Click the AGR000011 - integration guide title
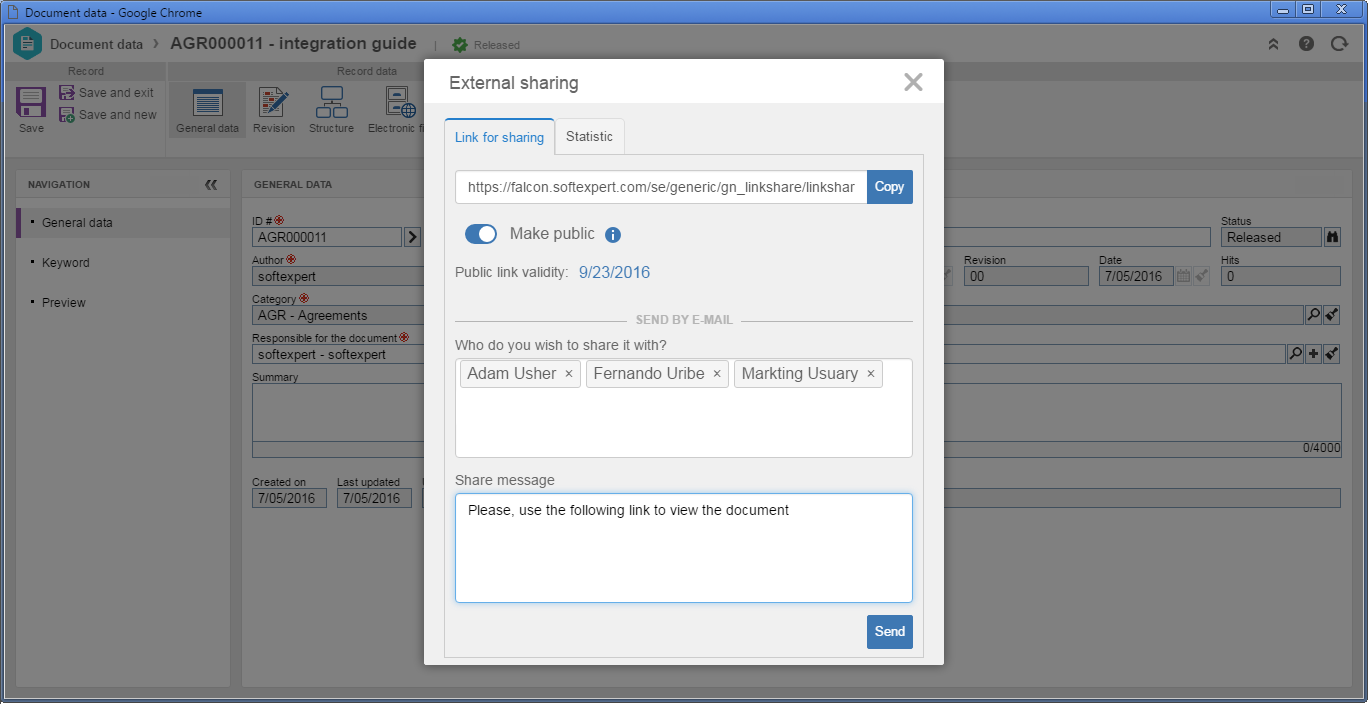Screen dimensions: 1368x704 293,44
